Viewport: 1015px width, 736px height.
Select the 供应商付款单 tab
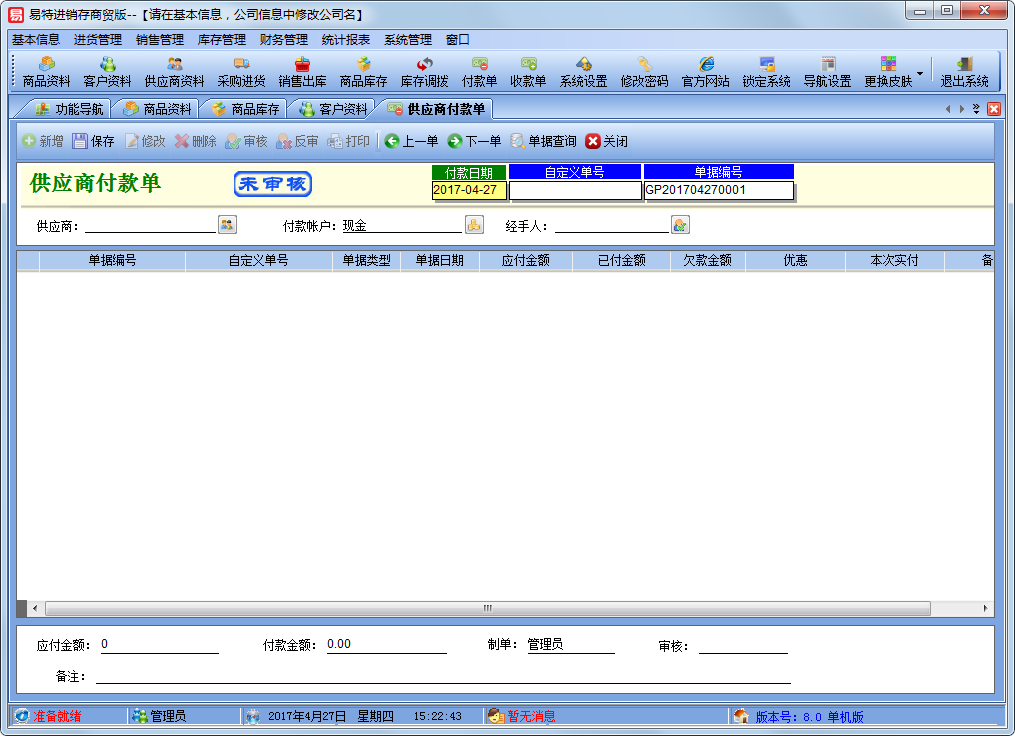point(436,109)
